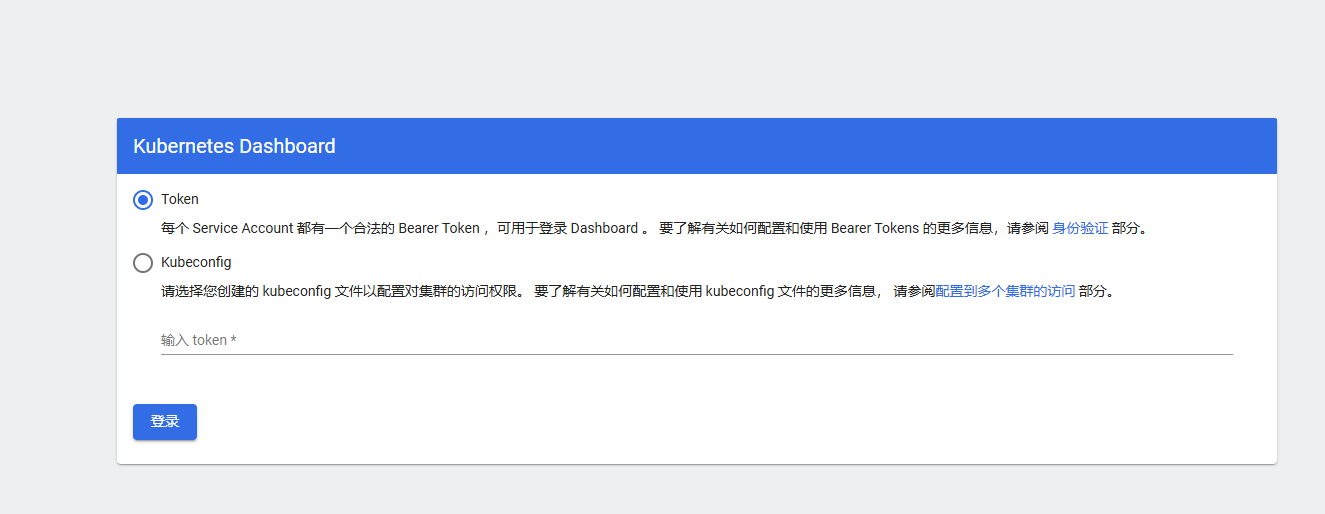Open the 配置到多个集群的访问 link

tap(1005, 292)
